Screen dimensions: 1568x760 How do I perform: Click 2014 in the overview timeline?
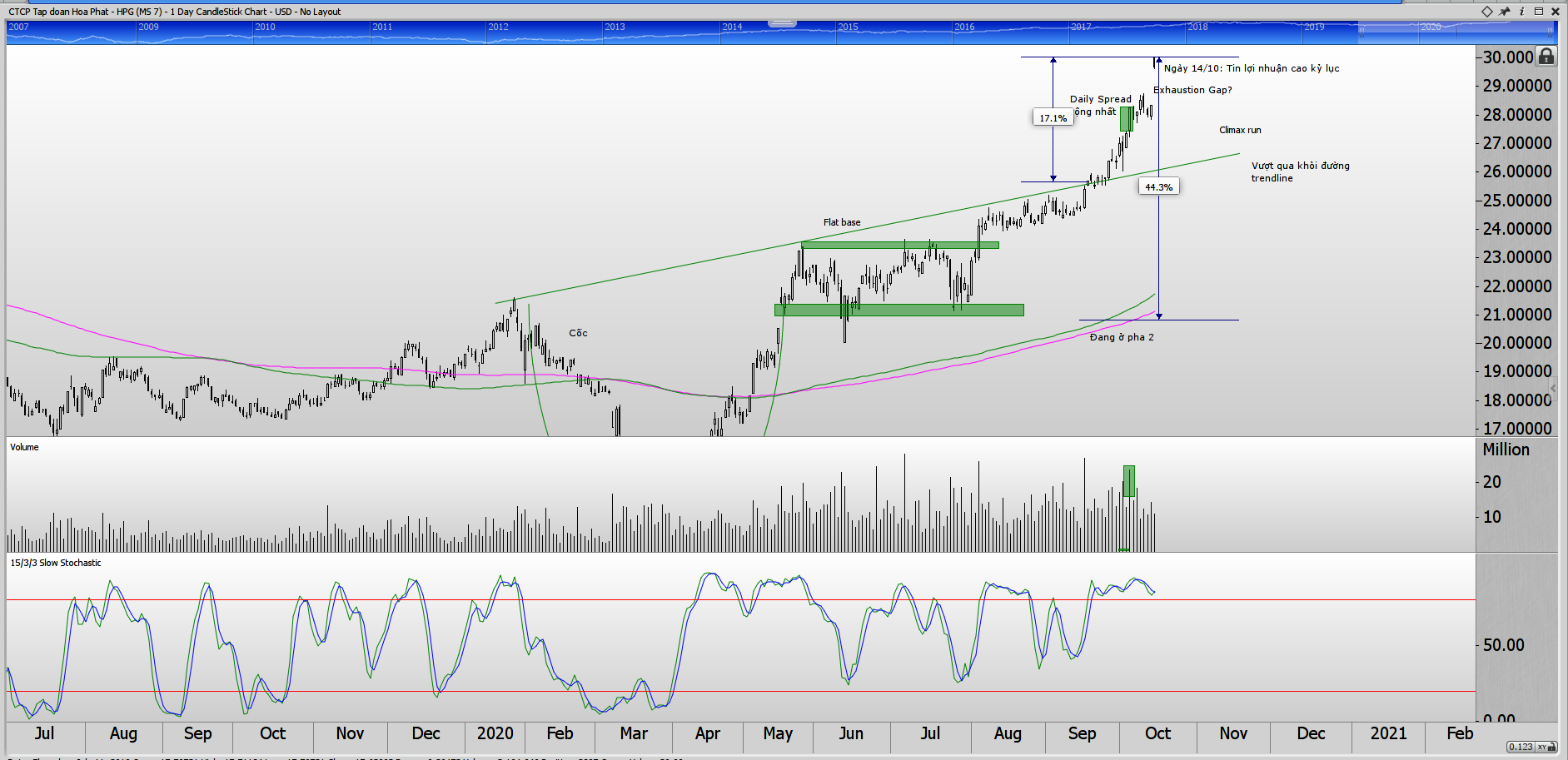point(732,27)
